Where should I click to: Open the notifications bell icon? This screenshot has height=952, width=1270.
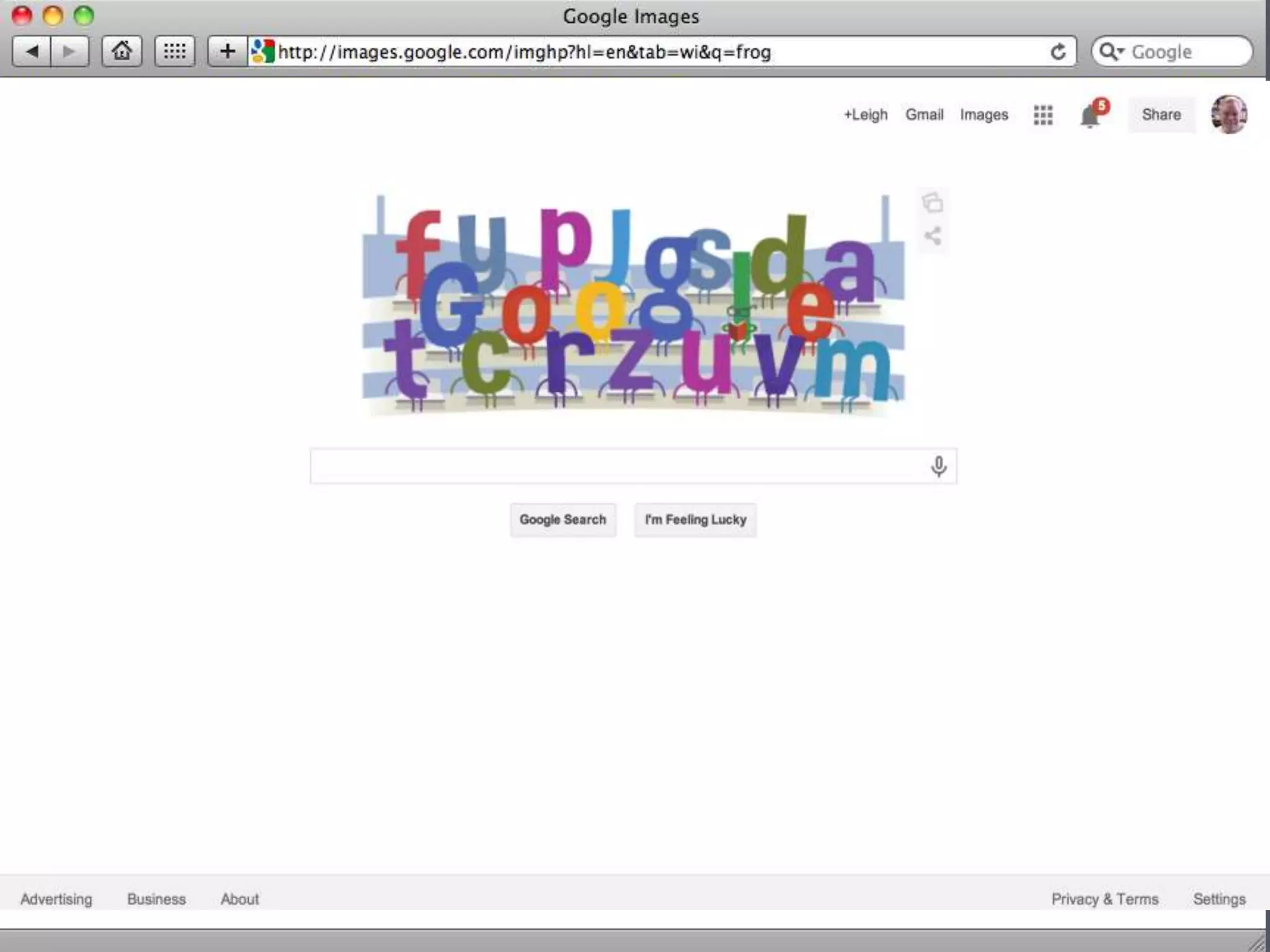(x=1090, y=117)
